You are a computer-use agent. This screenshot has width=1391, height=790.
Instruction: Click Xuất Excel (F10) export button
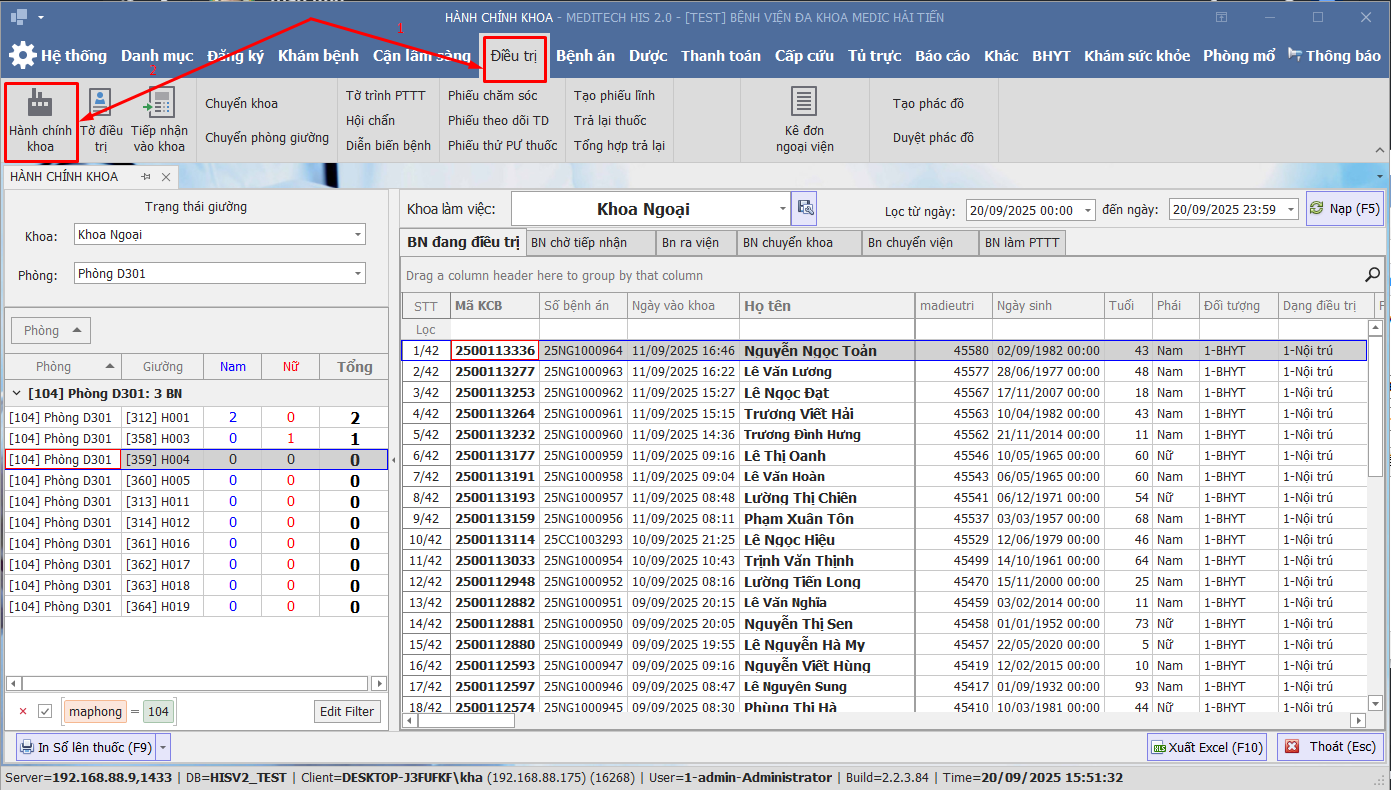pos(1207,747)
